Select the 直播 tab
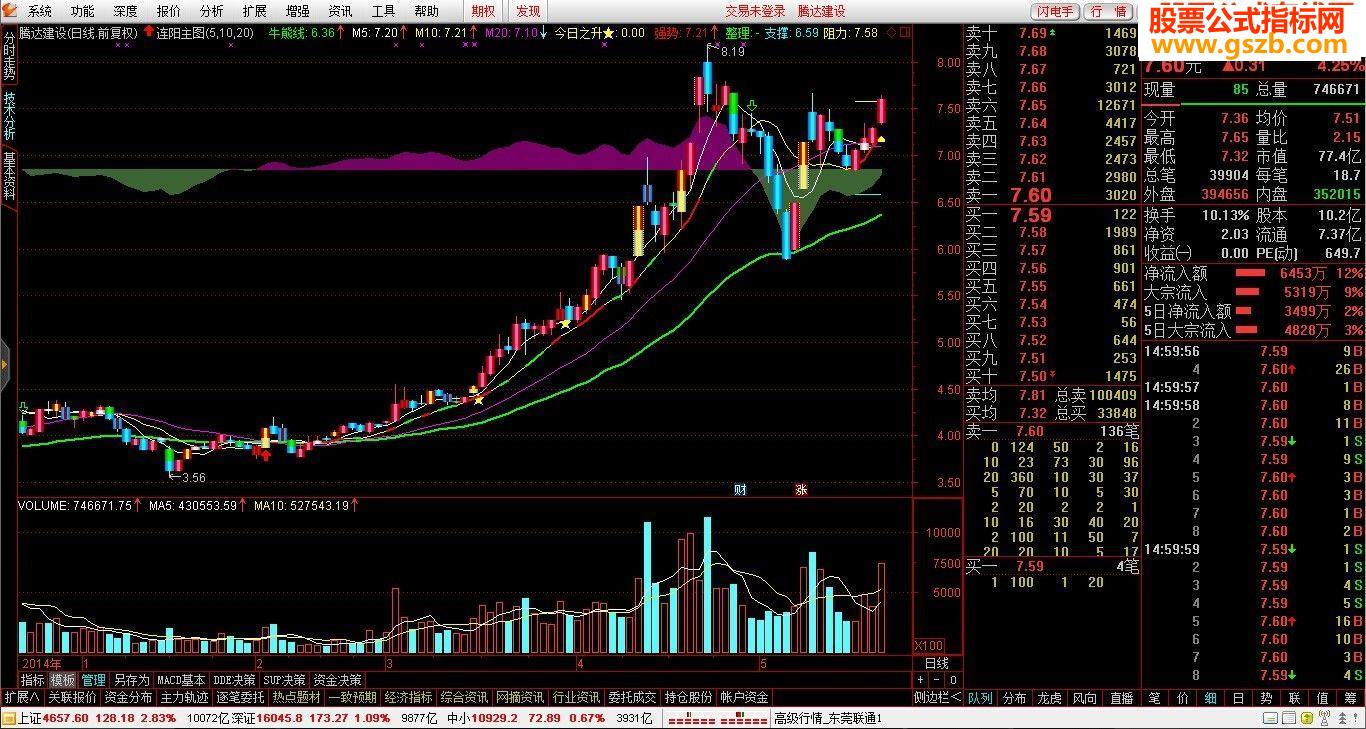The width and height of the screenshot is (1366, 729). tap(1121, 698)
